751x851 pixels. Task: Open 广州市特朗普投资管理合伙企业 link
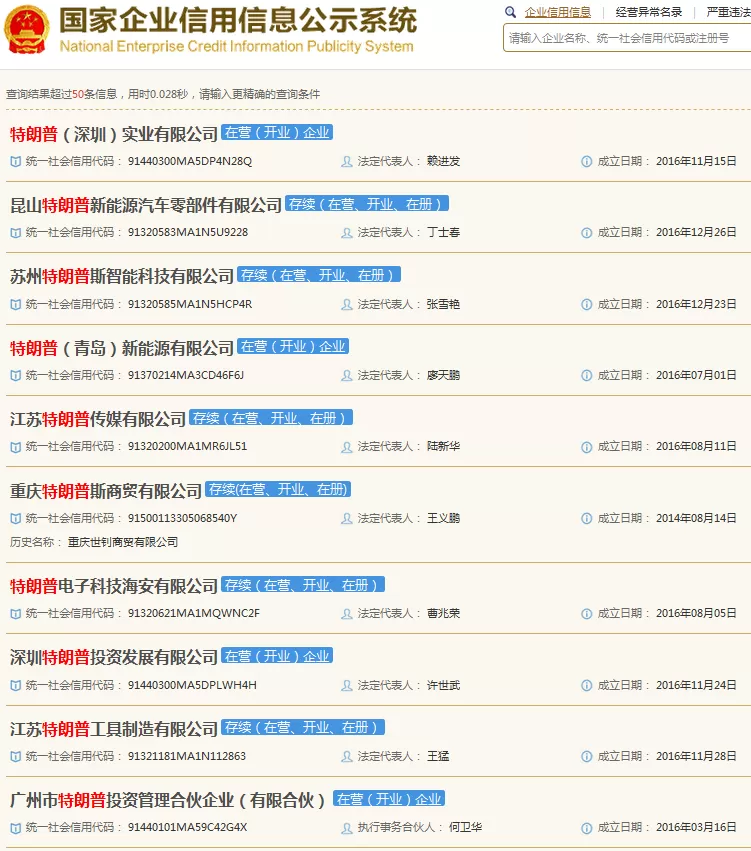(x=167, y=800)
